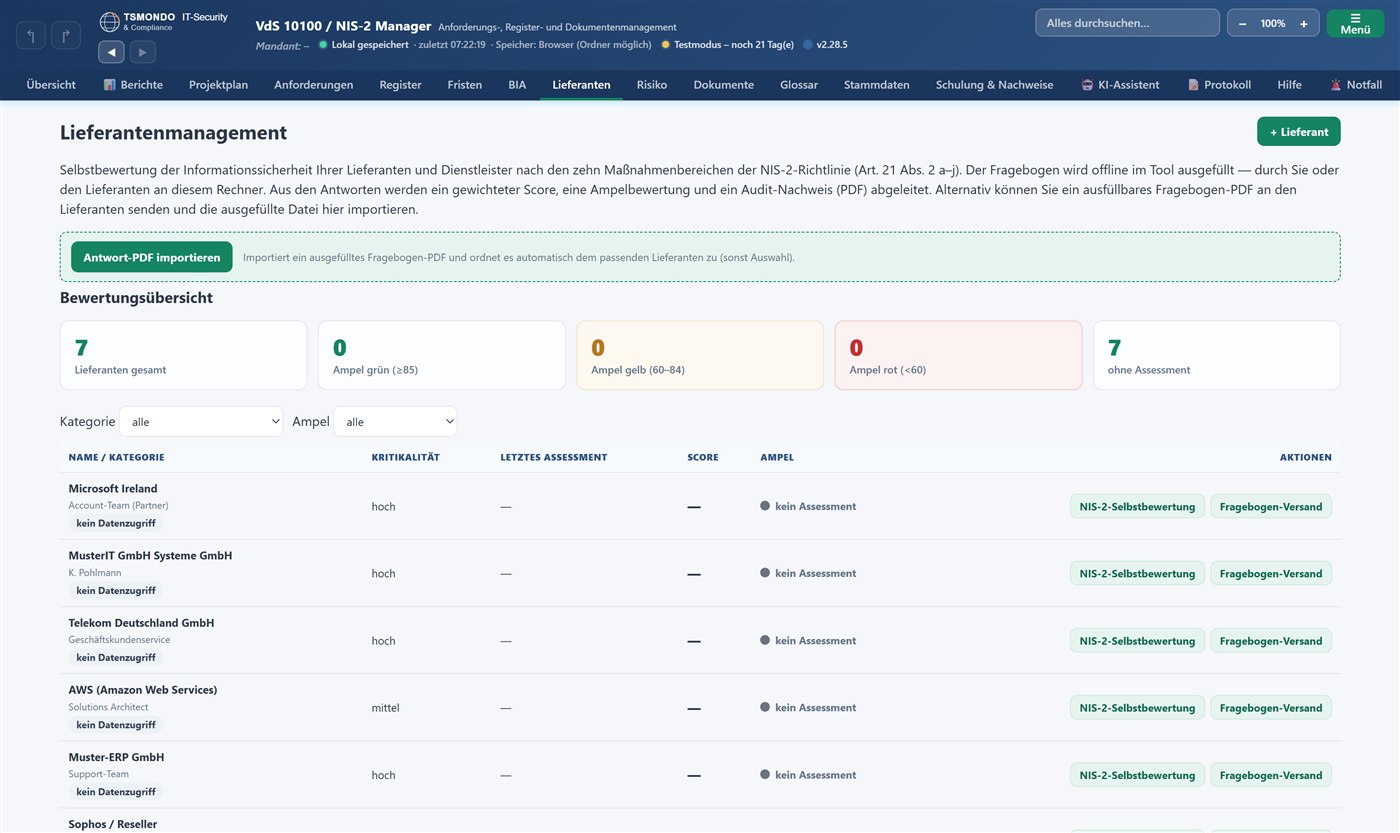
Task: Click Fragebogen-Versand for Muster-ERP GmbH
Action: tap(1271, 775)
